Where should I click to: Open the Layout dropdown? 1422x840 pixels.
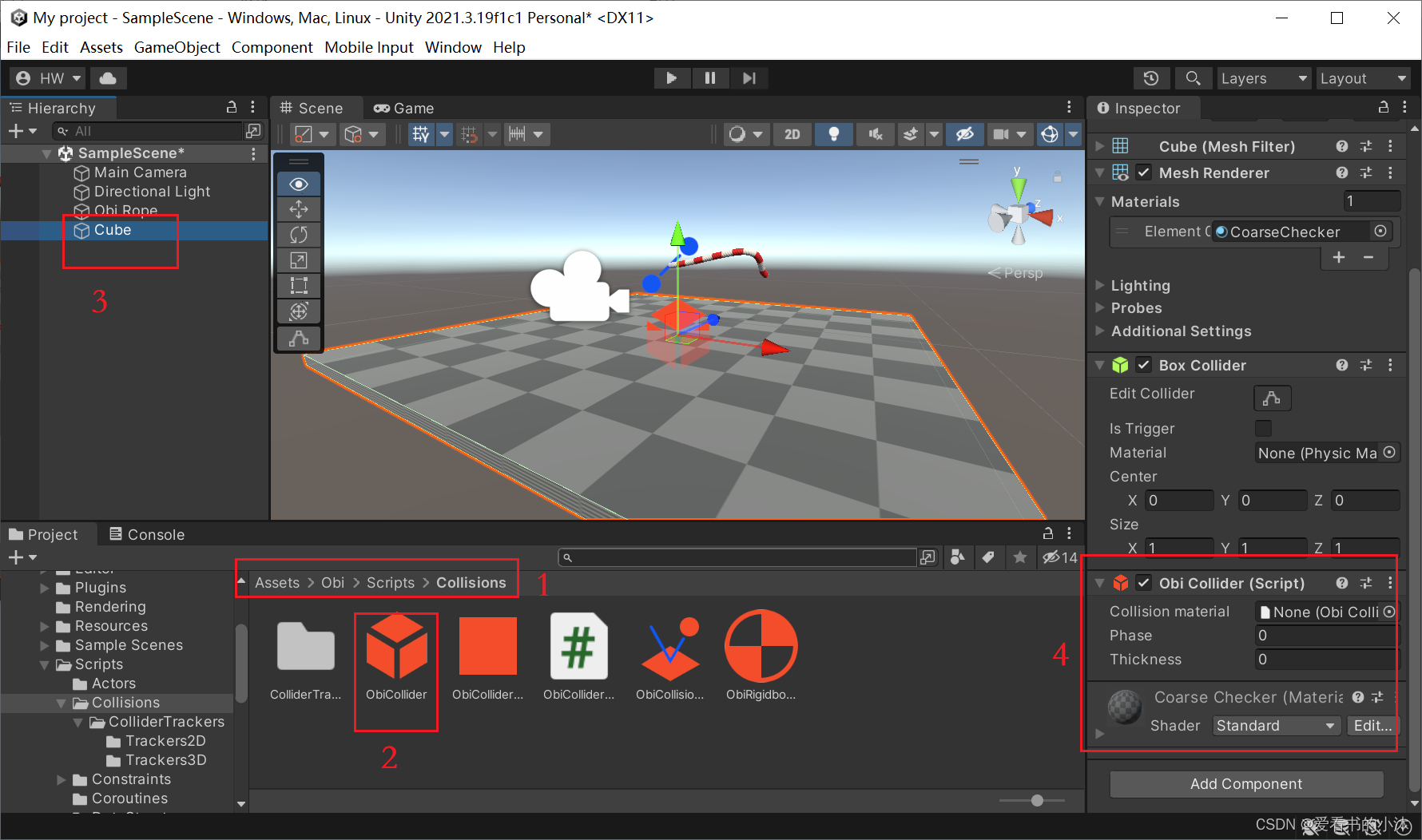point(1363,78)
